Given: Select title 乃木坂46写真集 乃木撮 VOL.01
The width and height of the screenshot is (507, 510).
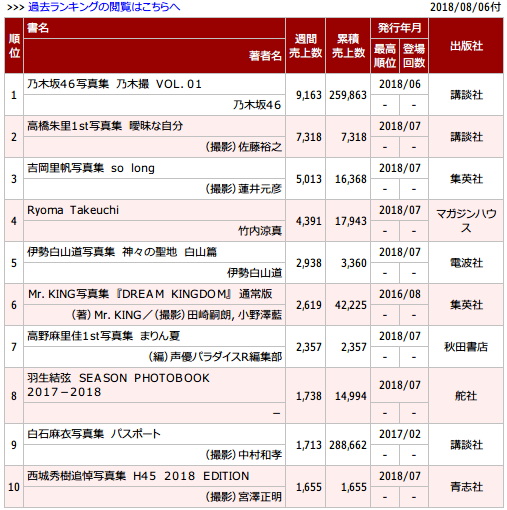Looking at the screenshot, I should tap(114, 84).
